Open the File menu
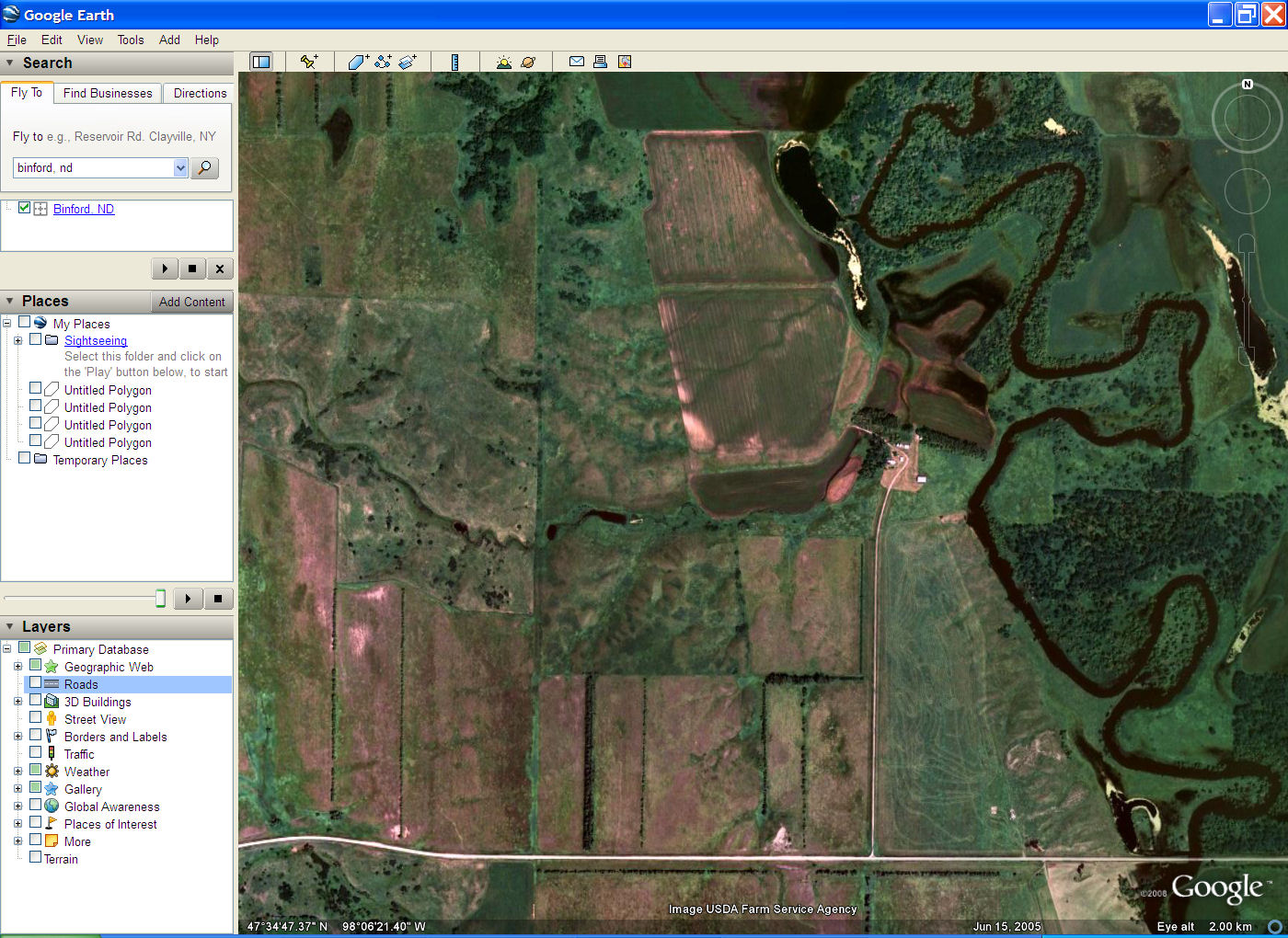 coord(17,40)
